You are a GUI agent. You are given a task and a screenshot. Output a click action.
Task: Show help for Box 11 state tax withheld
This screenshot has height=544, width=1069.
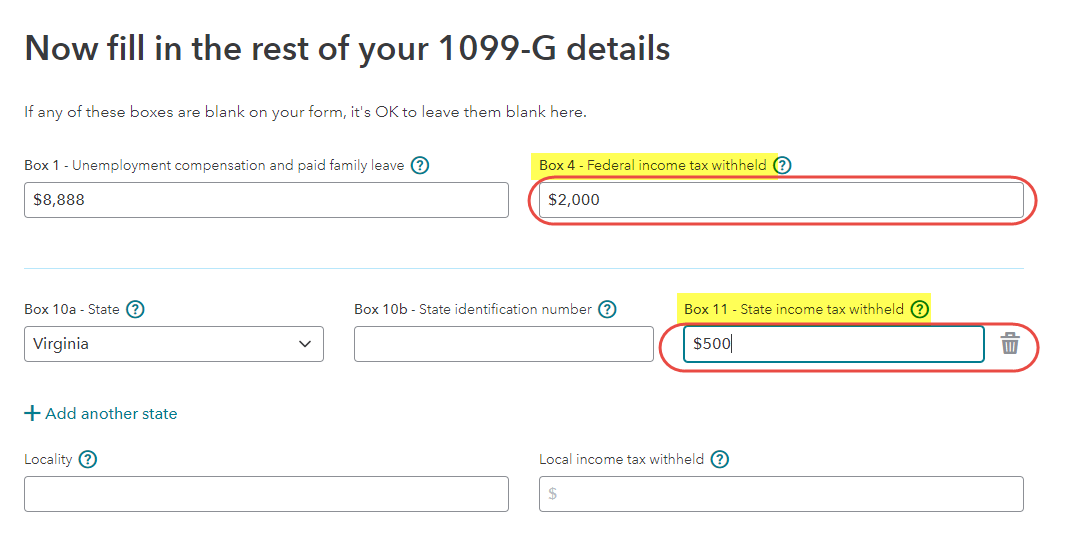point(920,309)
